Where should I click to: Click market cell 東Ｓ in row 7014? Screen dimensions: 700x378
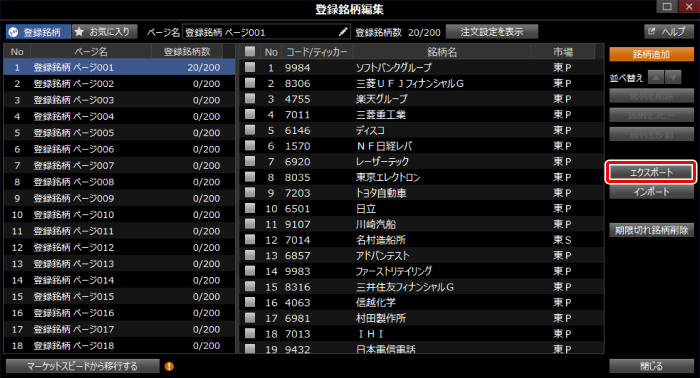(x=562, y=240)
